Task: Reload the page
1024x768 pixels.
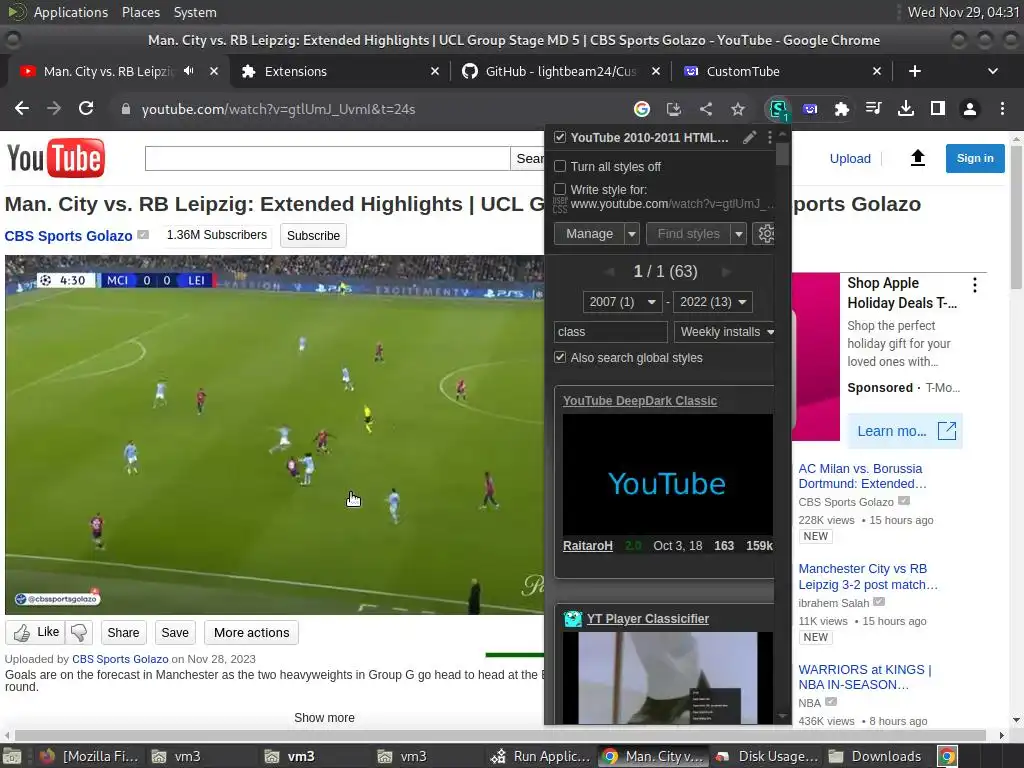Action: click(86, 108)
